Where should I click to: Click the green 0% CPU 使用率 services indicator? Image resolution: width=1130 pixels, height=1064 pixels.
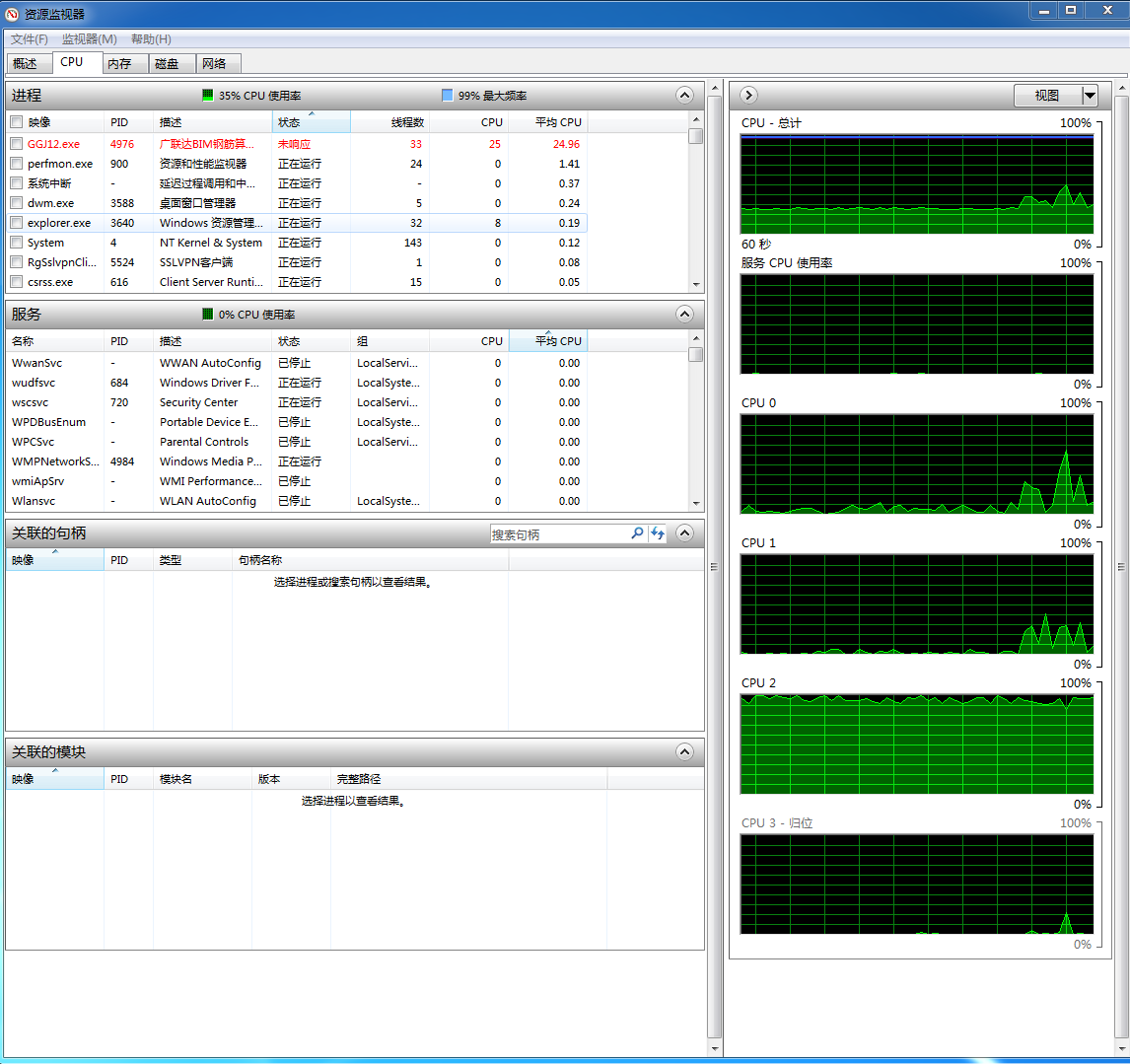click(207, 315)
